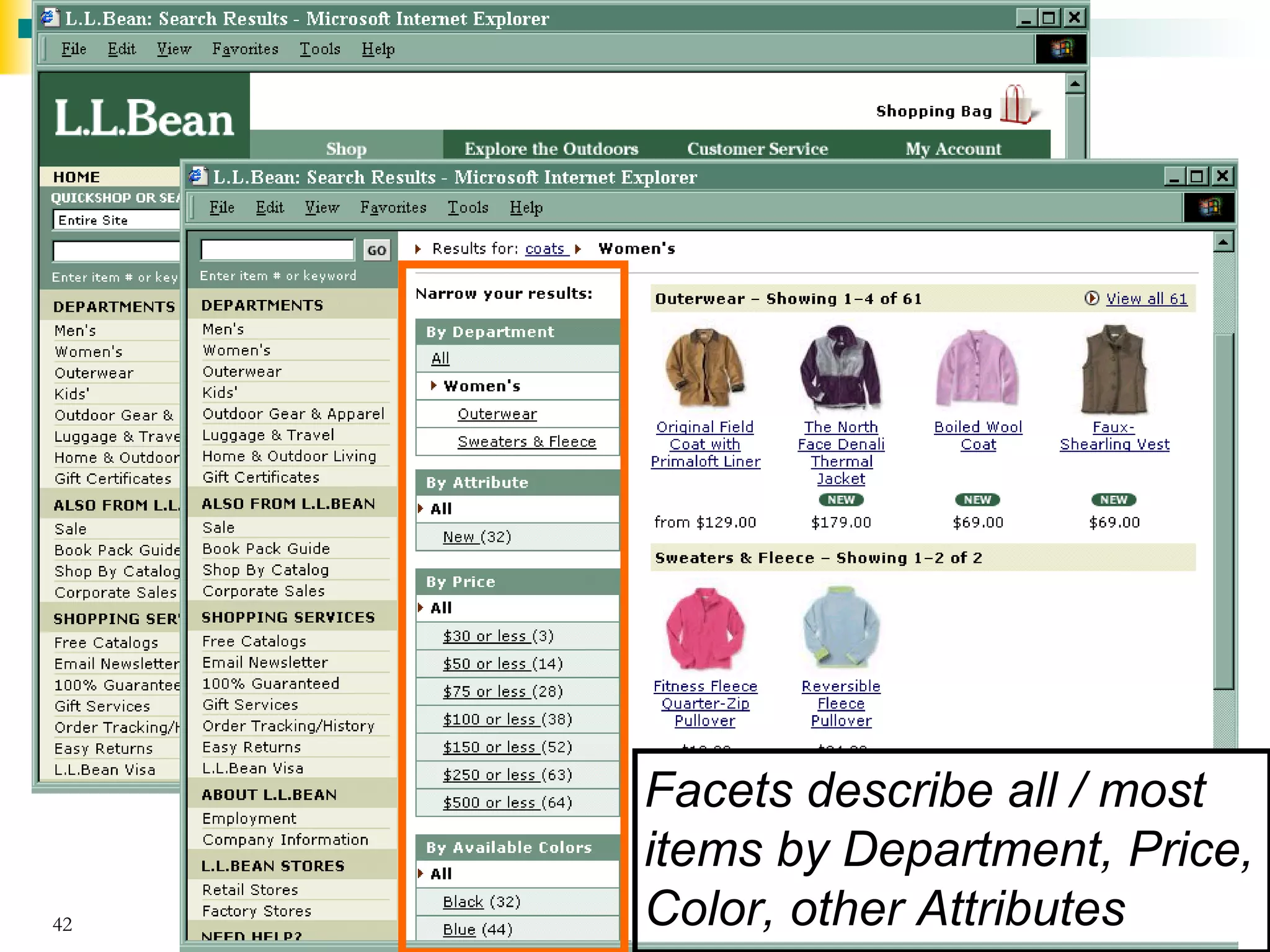Viewport: 1270px width, 952px height.
Task: Click the coats results link
Action: tap(545, 249)
